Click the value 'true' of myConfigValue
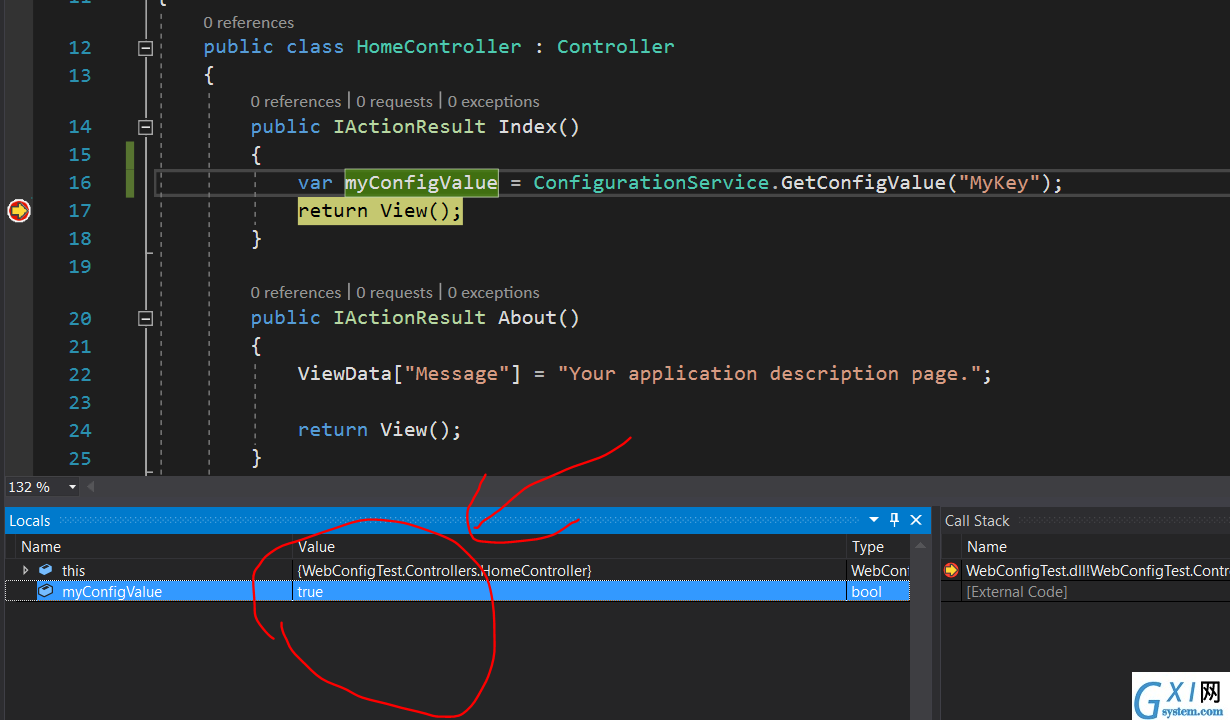This screenshot has height=720, width=1230. (310, 591)
